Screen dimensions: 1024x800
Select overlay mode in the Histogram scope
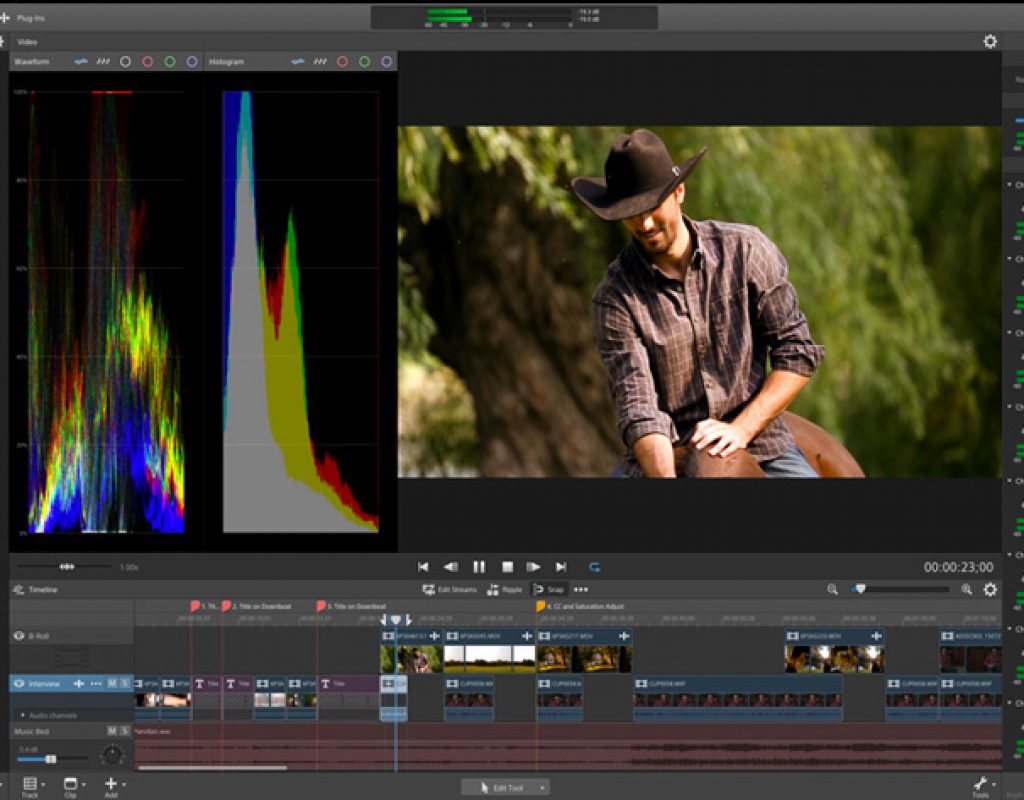[x=298, y=61]
